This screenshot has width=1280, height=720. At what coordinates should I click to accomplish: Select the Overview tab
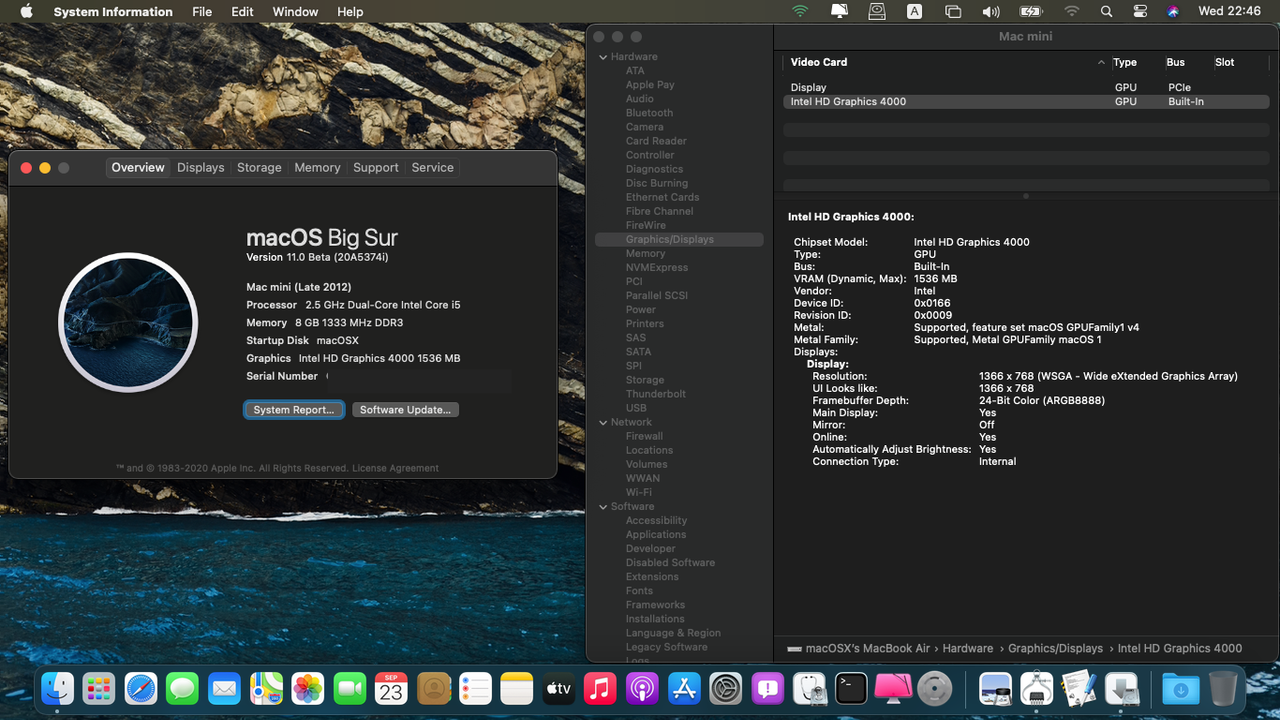click(138, 168)
